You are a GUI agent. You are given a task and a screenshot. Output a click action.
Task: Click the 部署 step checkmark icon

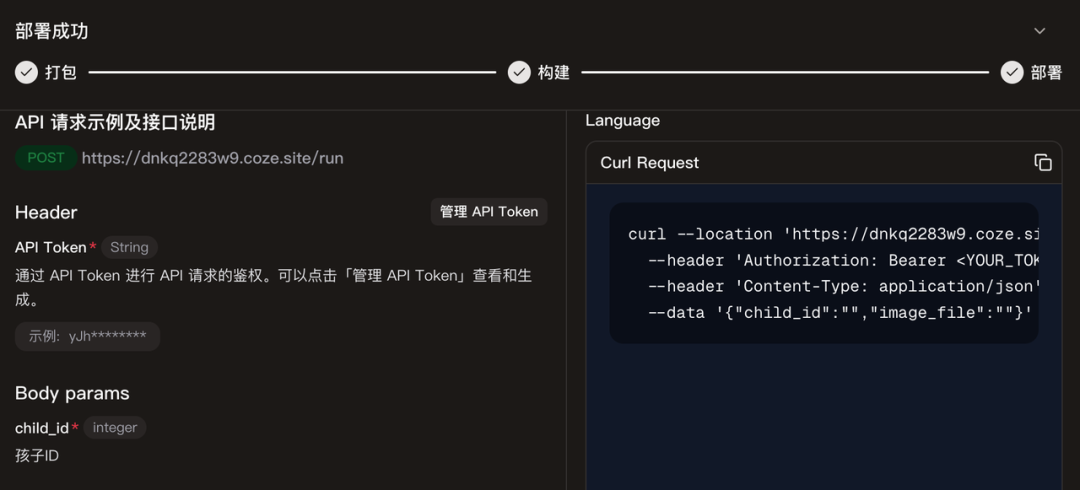[1012, 72]
